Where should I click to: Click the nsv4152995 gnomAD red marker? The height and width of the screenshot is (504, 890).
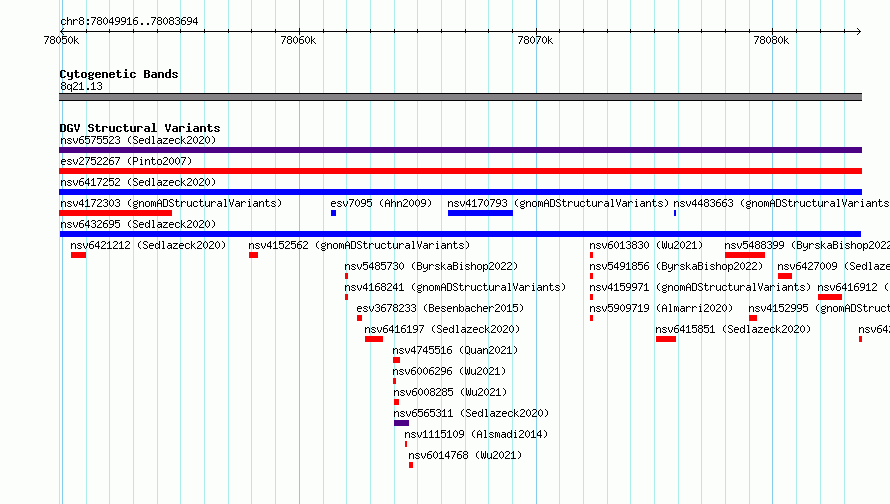point(753,318)
